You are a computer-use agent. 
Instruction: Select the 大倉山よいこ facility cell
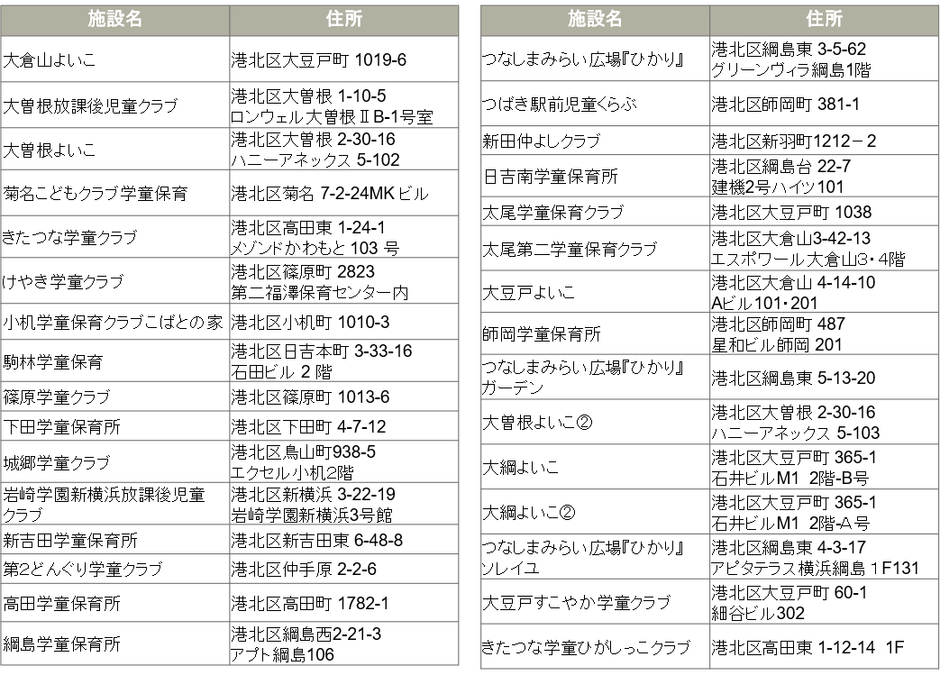click(50, 61)
